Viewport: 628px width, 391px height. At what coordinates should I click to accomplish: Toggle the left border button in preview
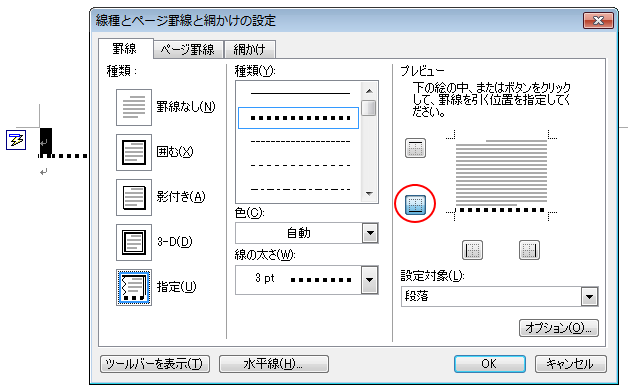tap(473, 250)
